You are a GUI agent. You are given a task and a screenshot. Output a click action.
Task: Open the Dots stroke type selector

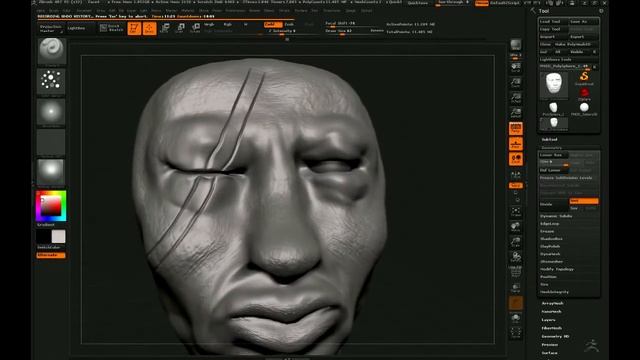pos(51,80)
